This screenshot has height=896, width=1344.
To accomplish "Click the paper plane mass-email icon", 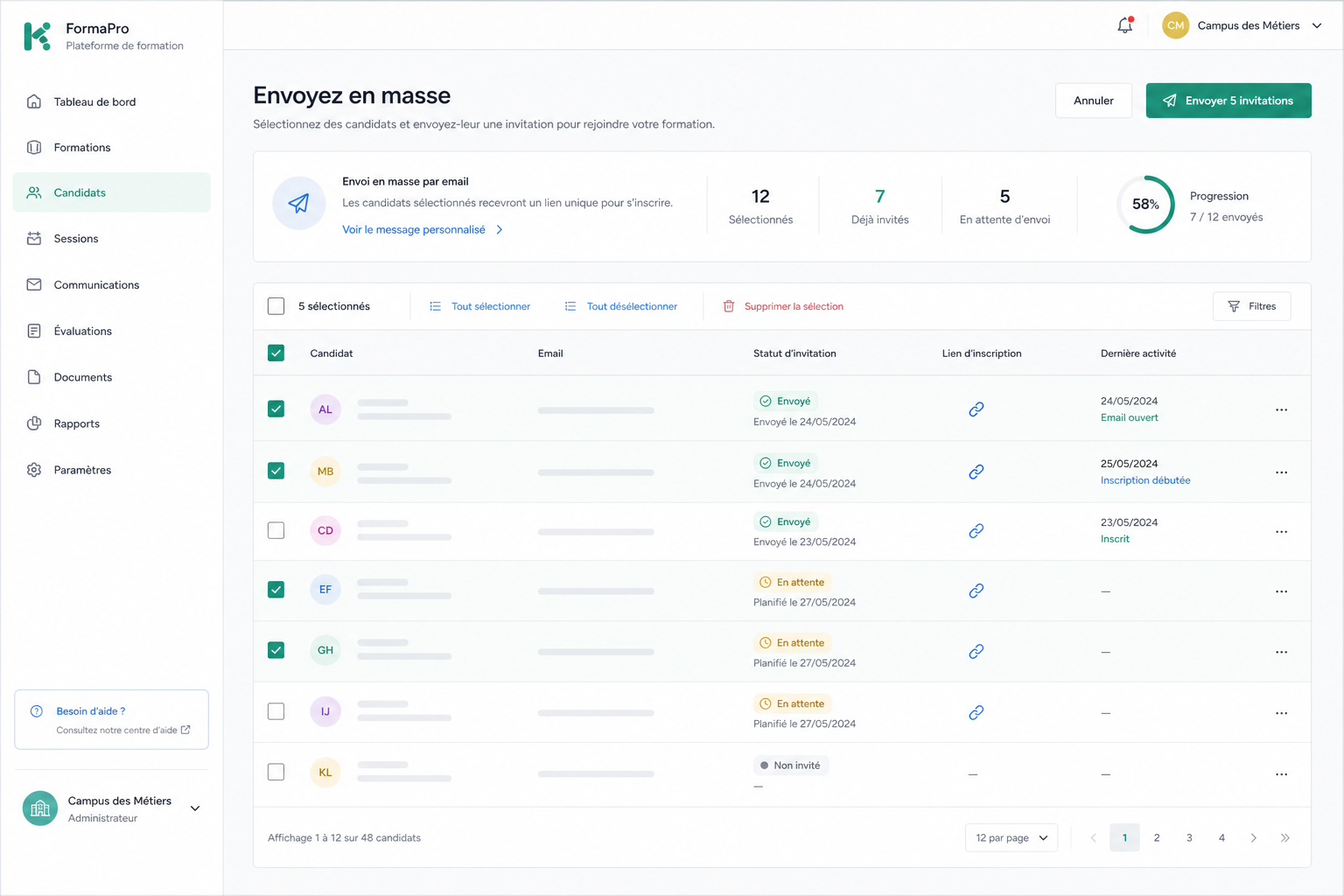I will (x=298, y=203).
